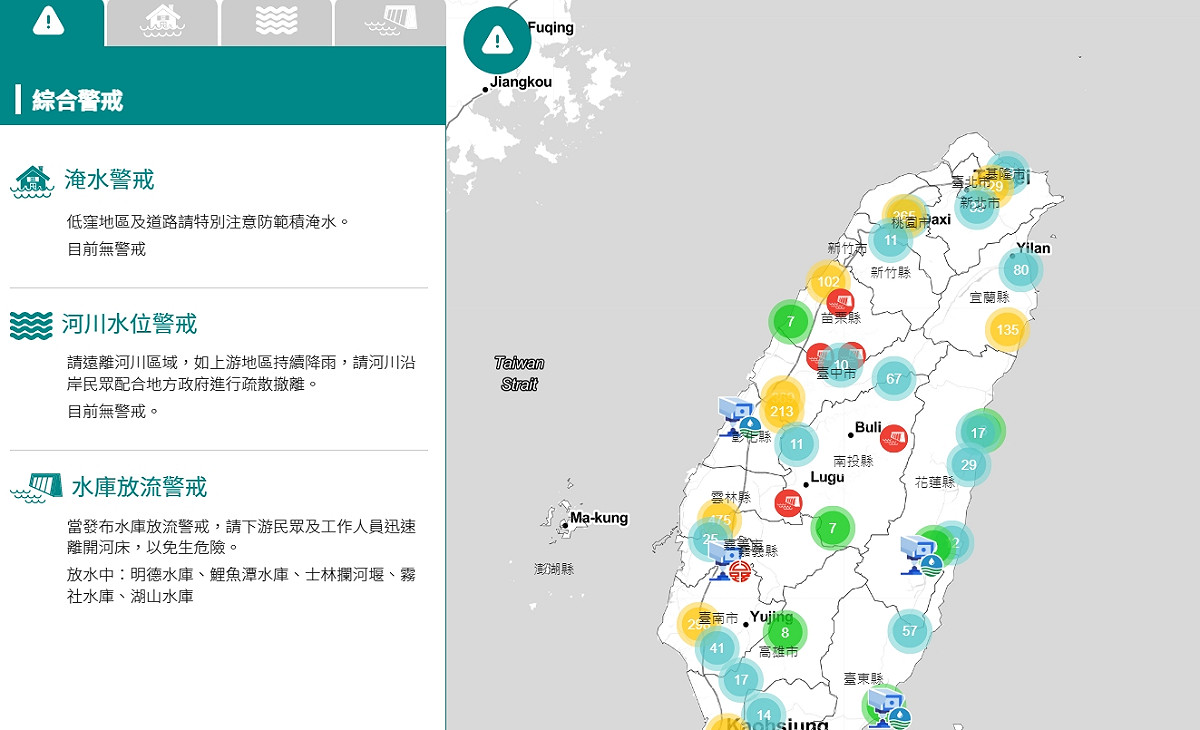Click the red reservoir marker below Lugu
Image resolution: width=1200 pixels, height=730 pixels.
point(789,503)
